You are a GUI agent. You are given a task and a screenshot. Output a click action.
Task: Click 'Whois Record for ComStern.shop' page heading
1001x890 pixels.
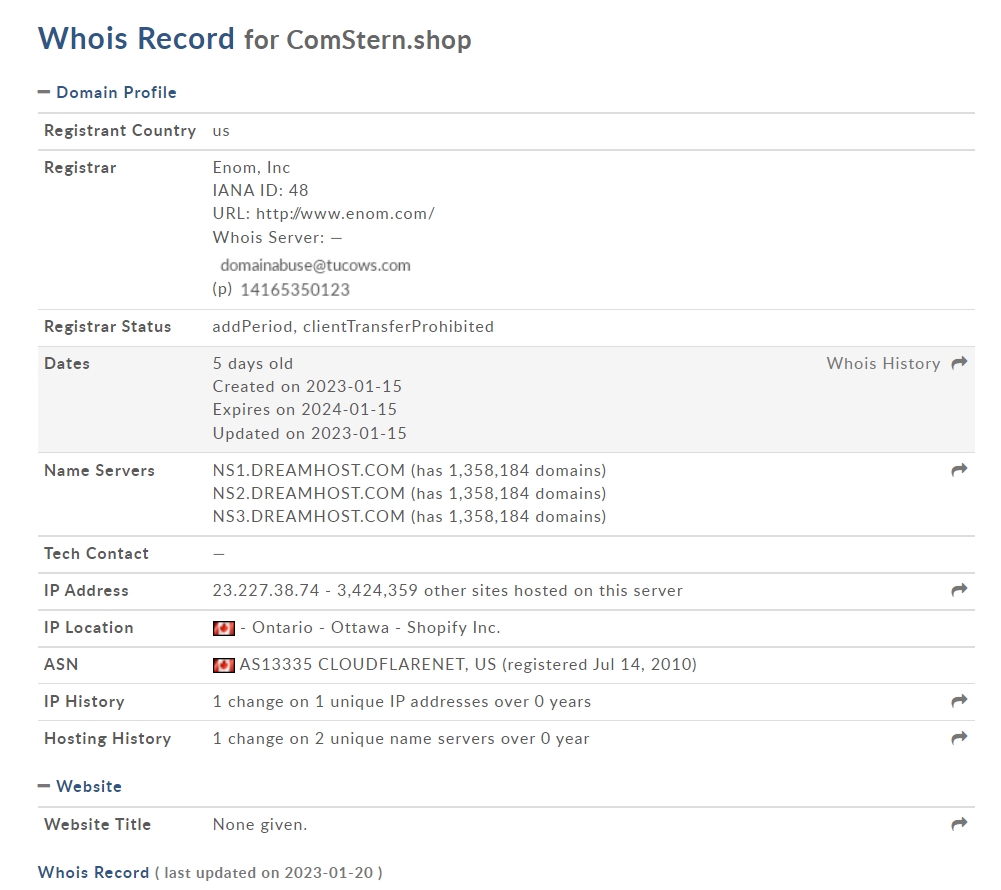[x=255, y=39]
